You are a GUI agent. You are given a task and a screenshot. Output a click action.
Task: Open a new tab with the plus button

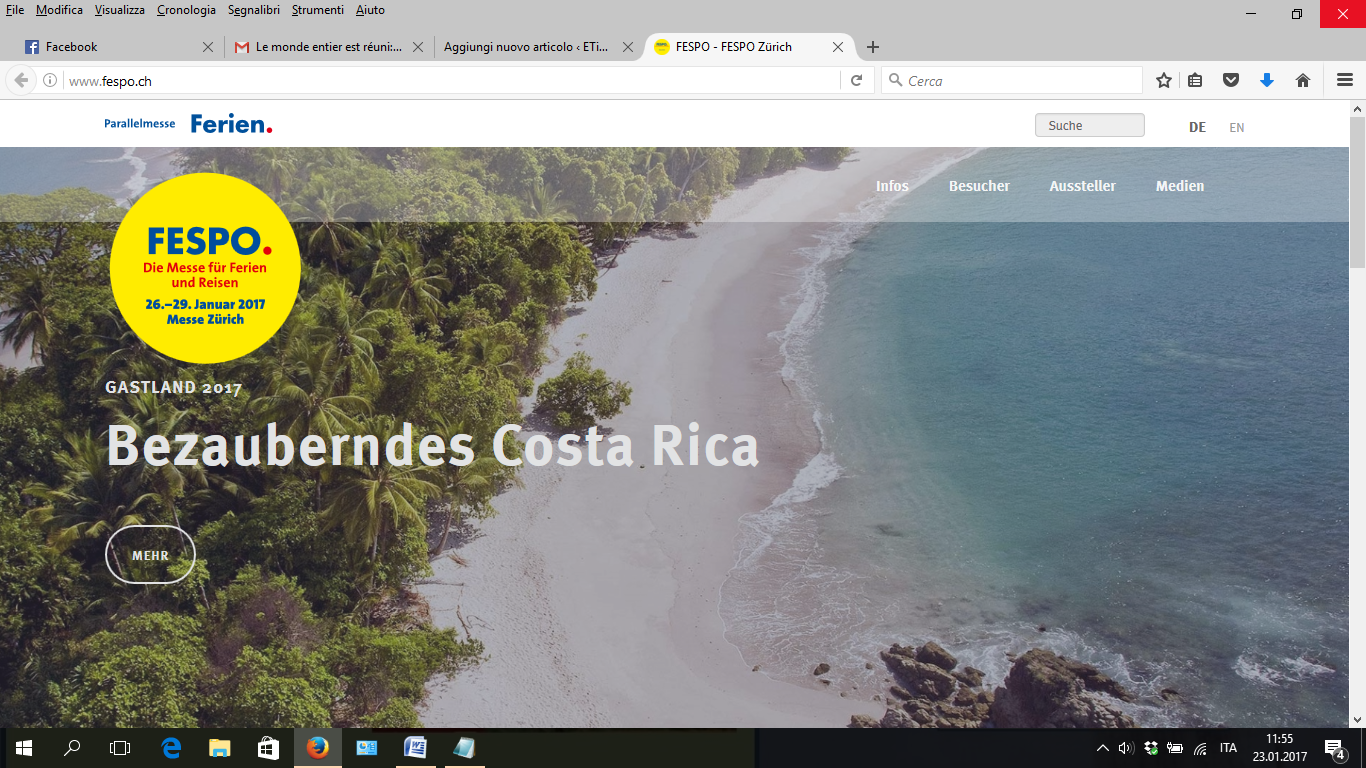click(873, 47)
